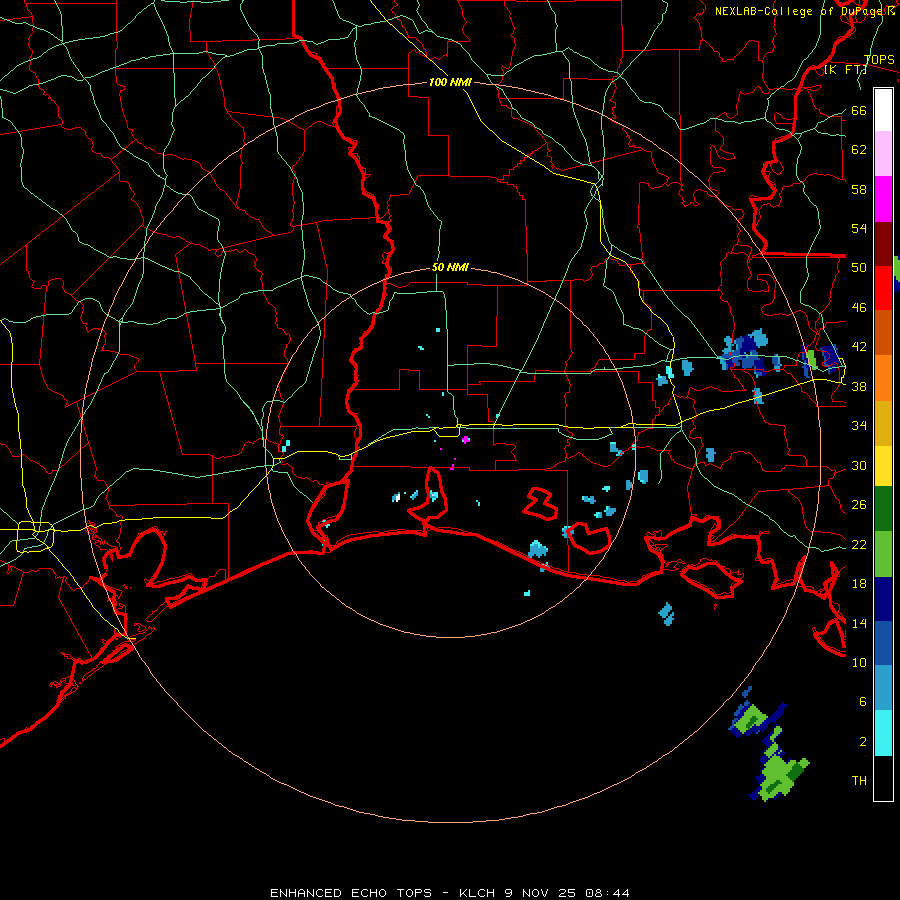900x900 pixels.
Task: Click the 62 legend value
Action: click(x=859, y=150)
